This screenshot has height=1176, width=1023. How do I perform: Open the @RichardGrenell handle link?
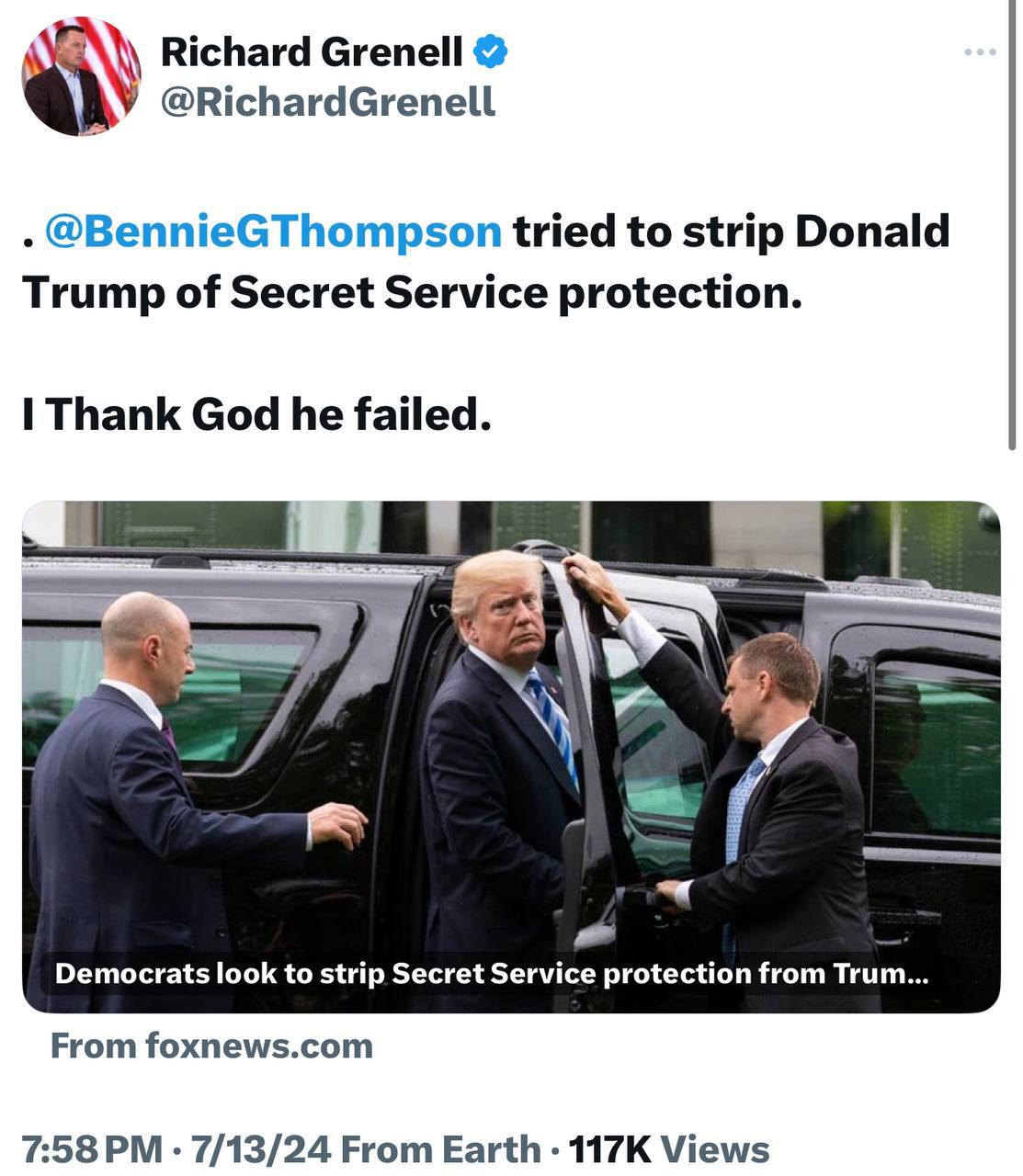click(327, 102)
